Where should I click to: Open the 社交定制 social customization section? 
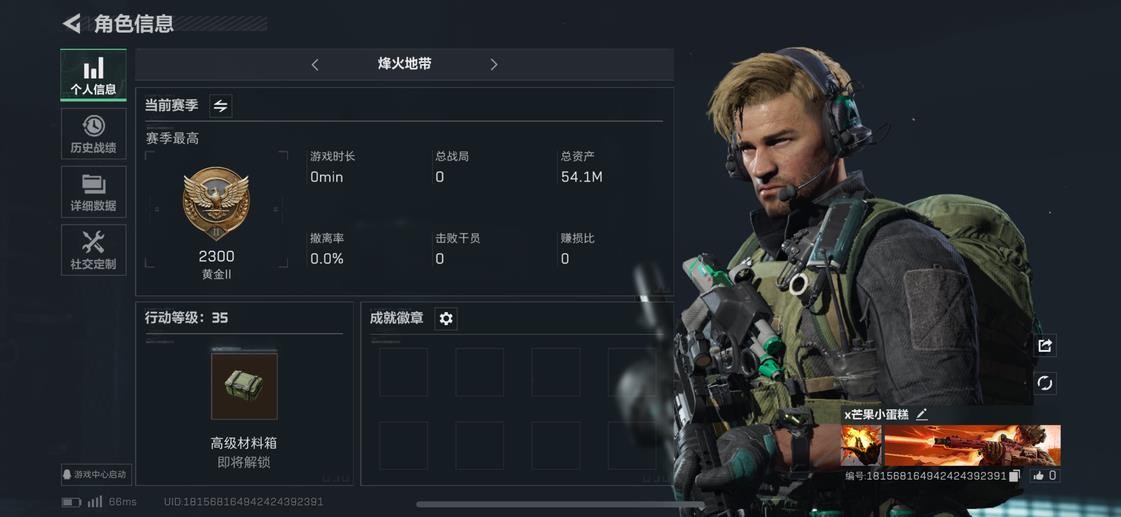(94, 250)
